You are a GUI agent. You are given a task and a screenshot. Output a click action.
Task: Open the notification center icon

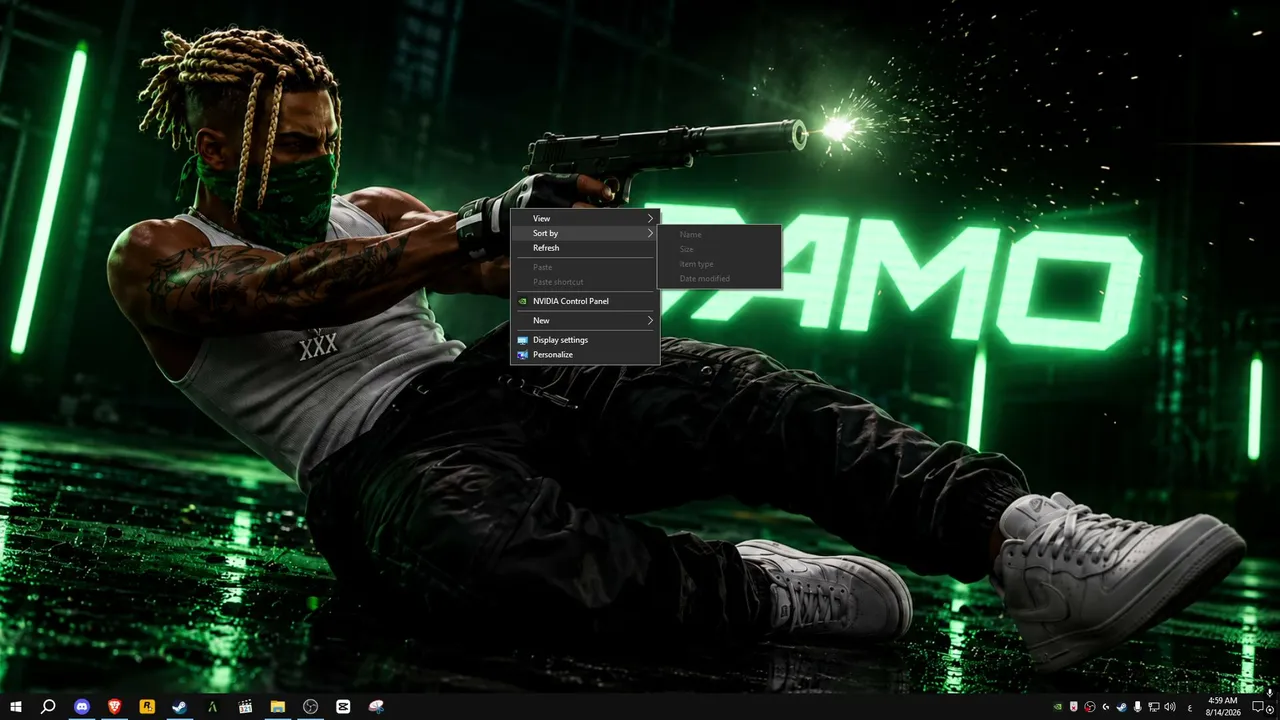1260,707
